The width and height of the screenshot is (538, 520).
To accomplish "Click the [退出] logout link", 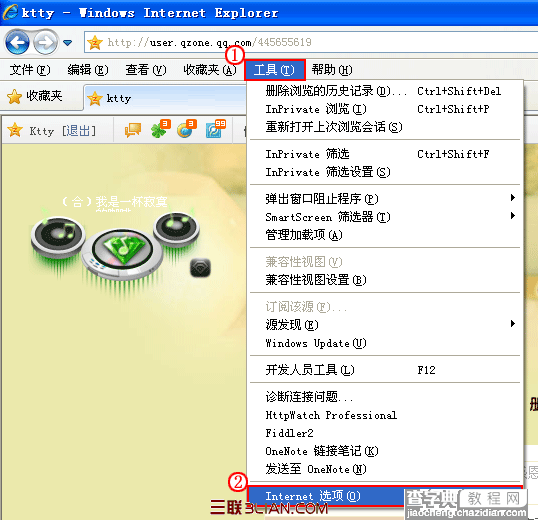I will coord(79,131).
